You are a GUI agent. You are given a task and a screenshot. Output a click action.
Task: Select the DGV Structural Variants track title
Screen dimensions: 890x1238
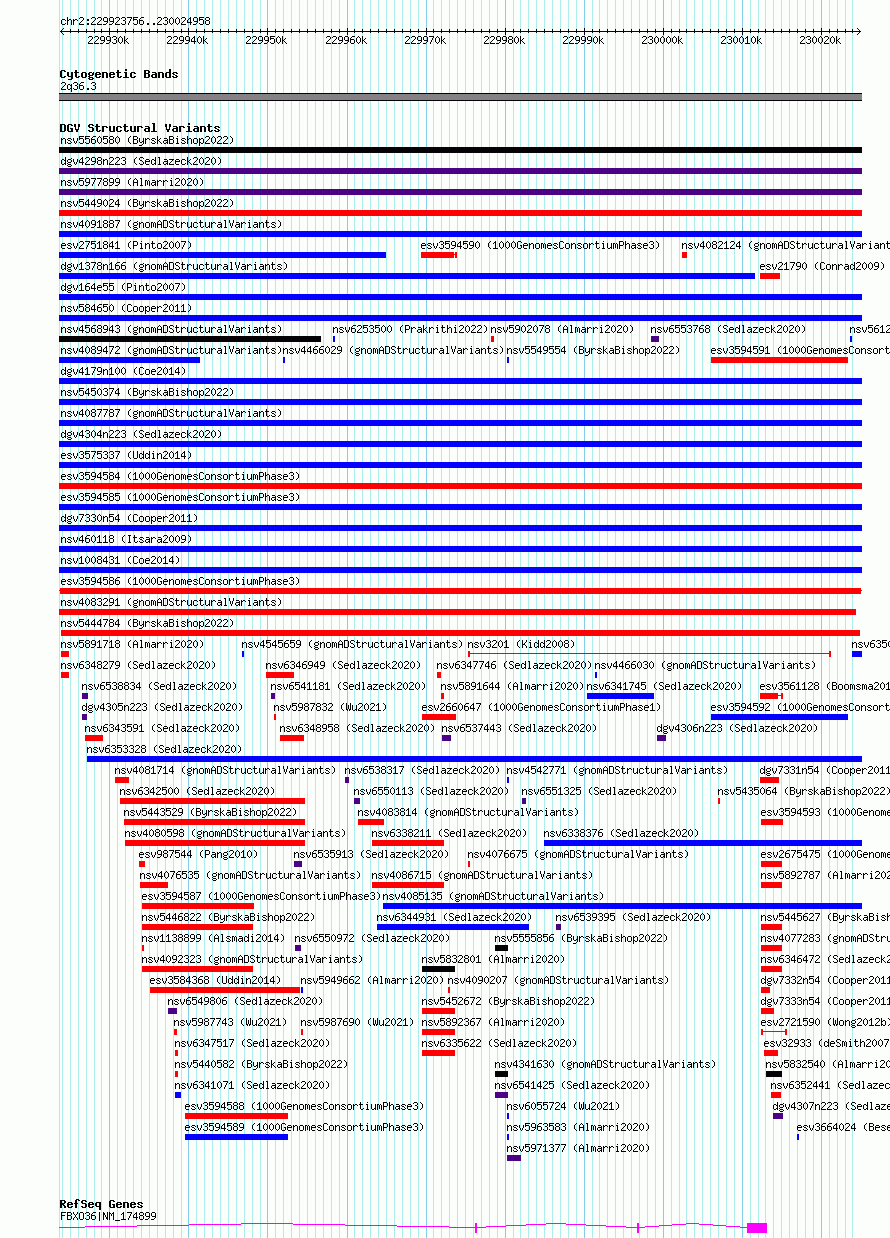140,128
